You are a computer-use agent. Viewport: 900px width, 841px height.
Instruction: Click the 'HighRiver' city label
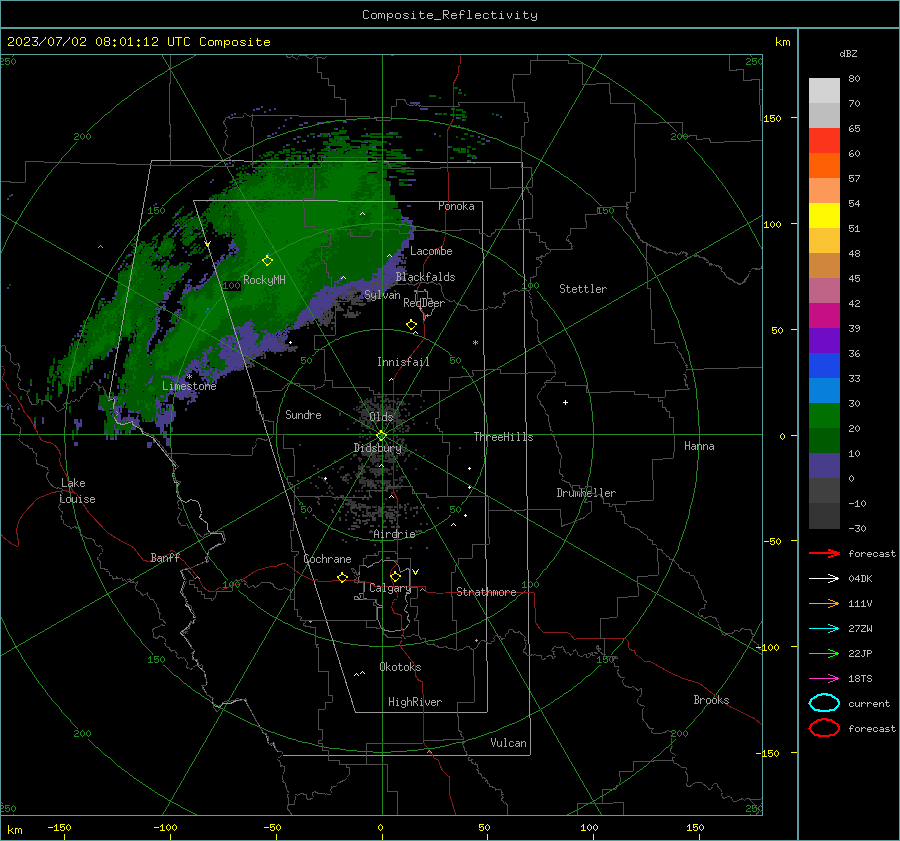[x=415, y=702]
